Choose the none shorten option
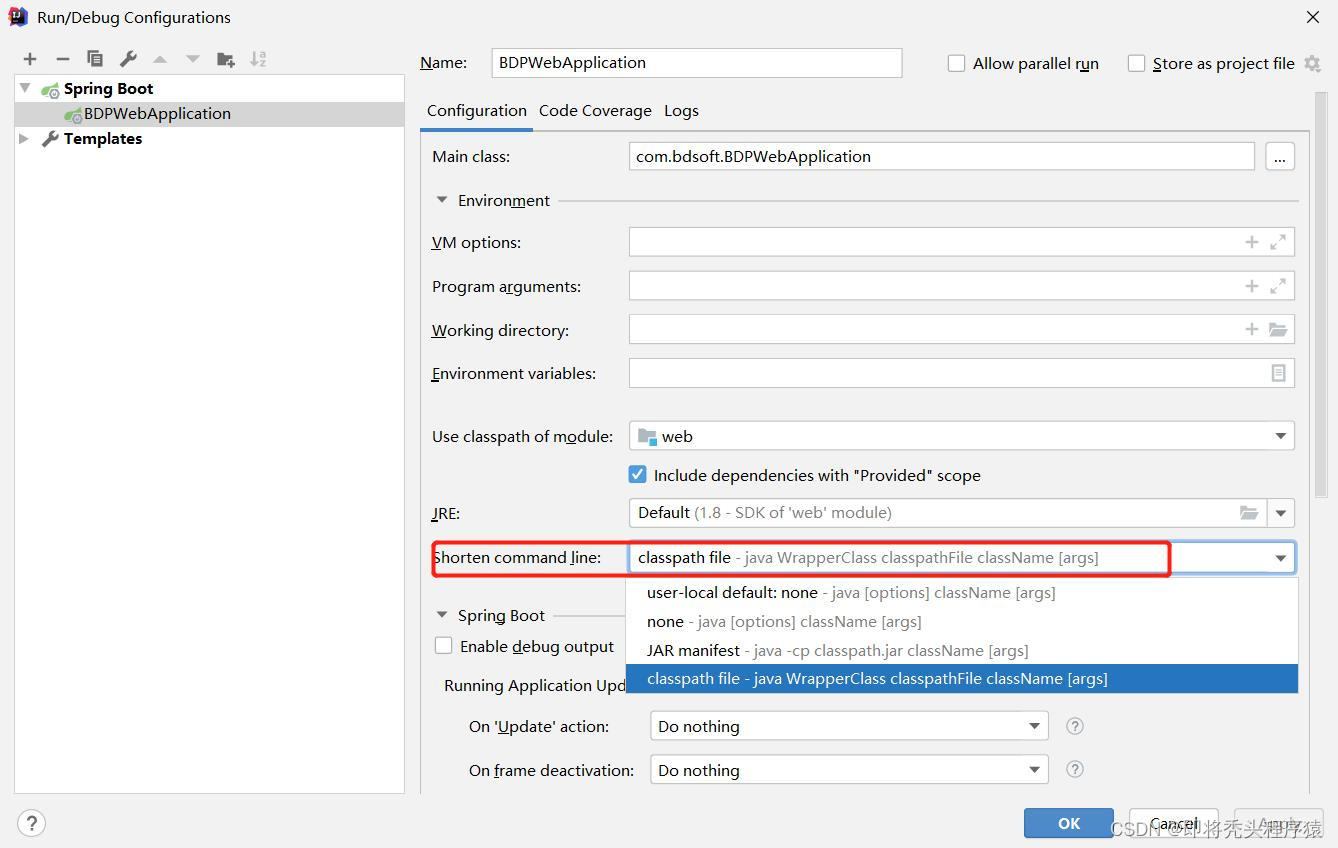The width and height of the screenshot is (1338, 848). point(962,621)
